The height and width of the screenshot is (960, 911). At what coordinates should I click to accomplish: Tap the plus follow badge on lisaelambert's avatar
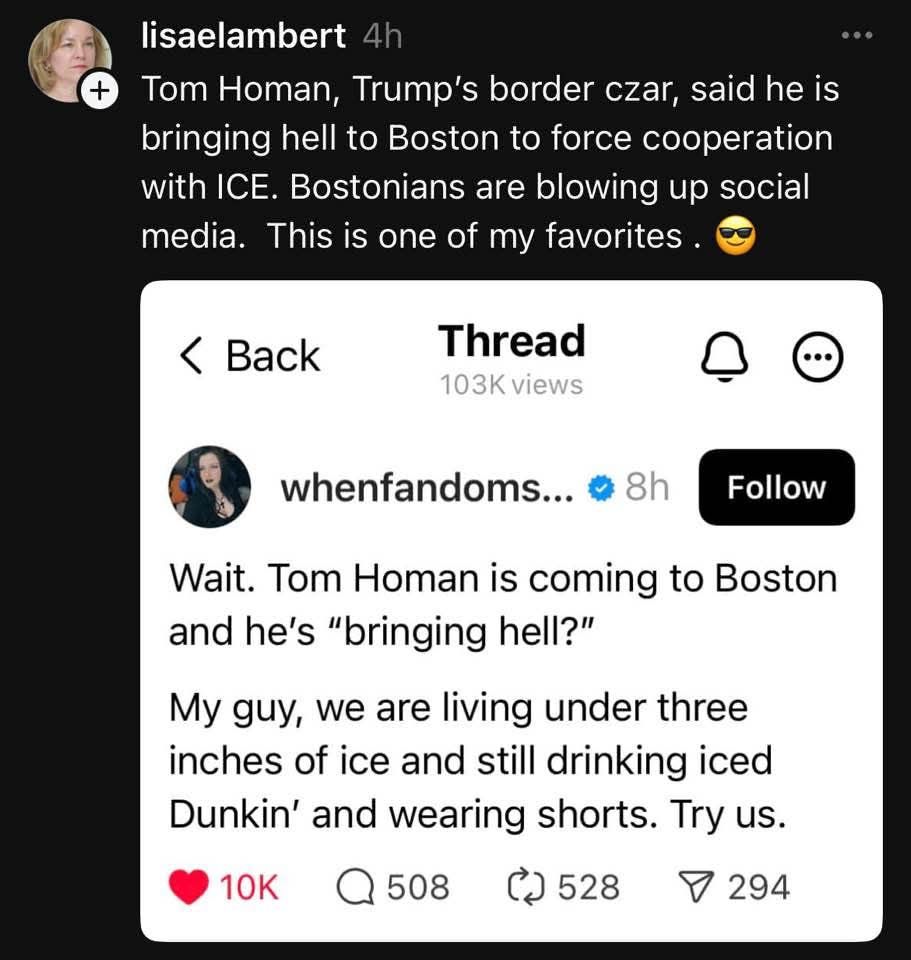coord(99,91)
